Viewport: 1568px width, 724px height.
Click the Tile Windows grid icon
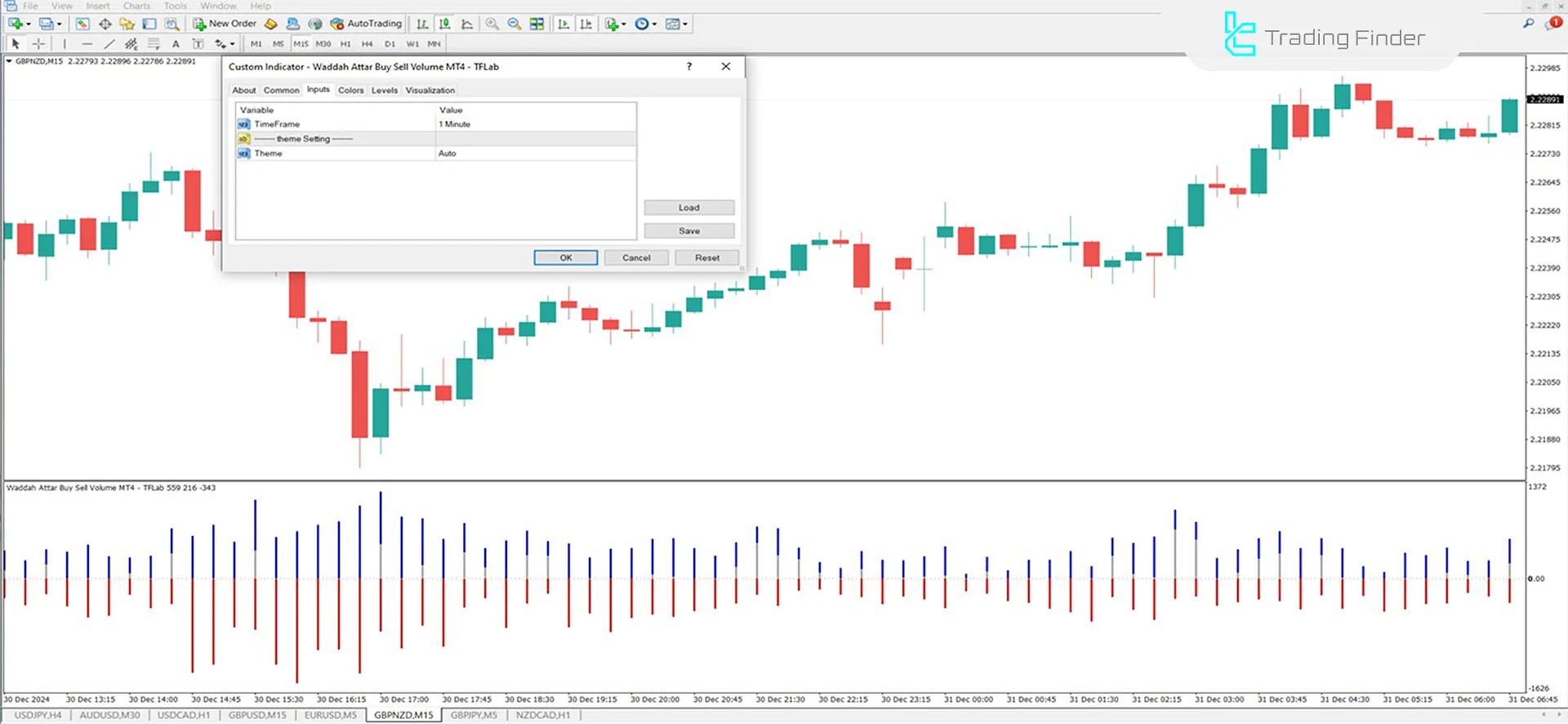click(537, 24)
